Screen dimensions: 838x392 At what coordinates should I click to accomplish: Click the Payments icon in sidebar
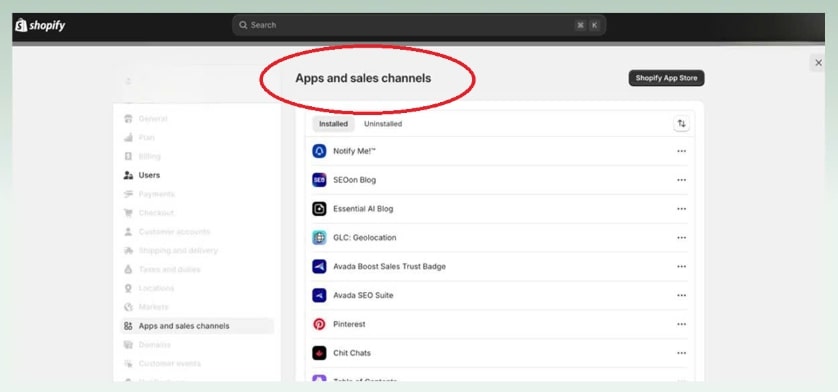pos(128,194)
